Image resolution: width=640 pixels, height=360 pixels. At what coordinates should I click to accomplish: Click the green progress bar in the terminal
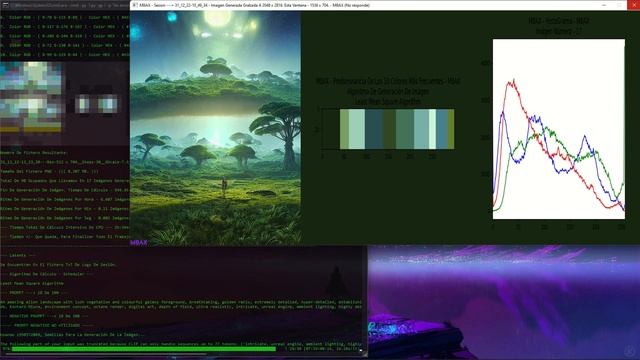(x=143, y=349)
